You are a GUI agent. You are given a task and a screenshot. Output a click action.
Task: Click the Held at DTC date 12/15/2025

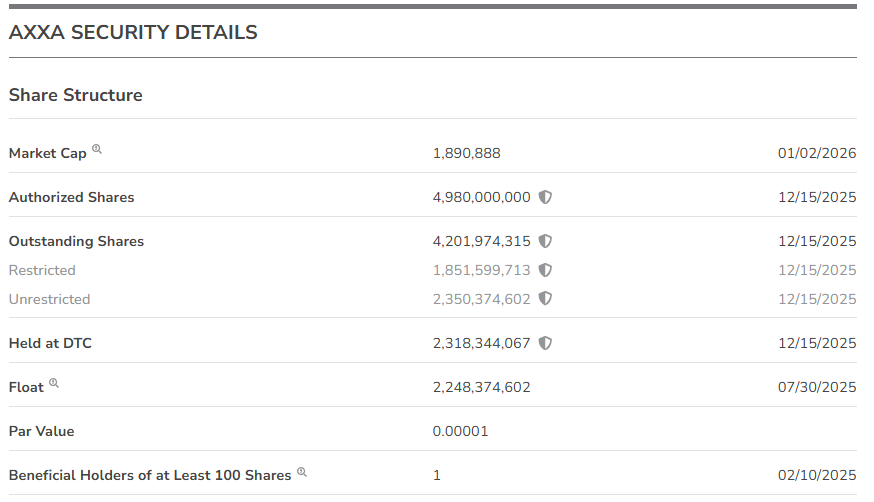817,343
